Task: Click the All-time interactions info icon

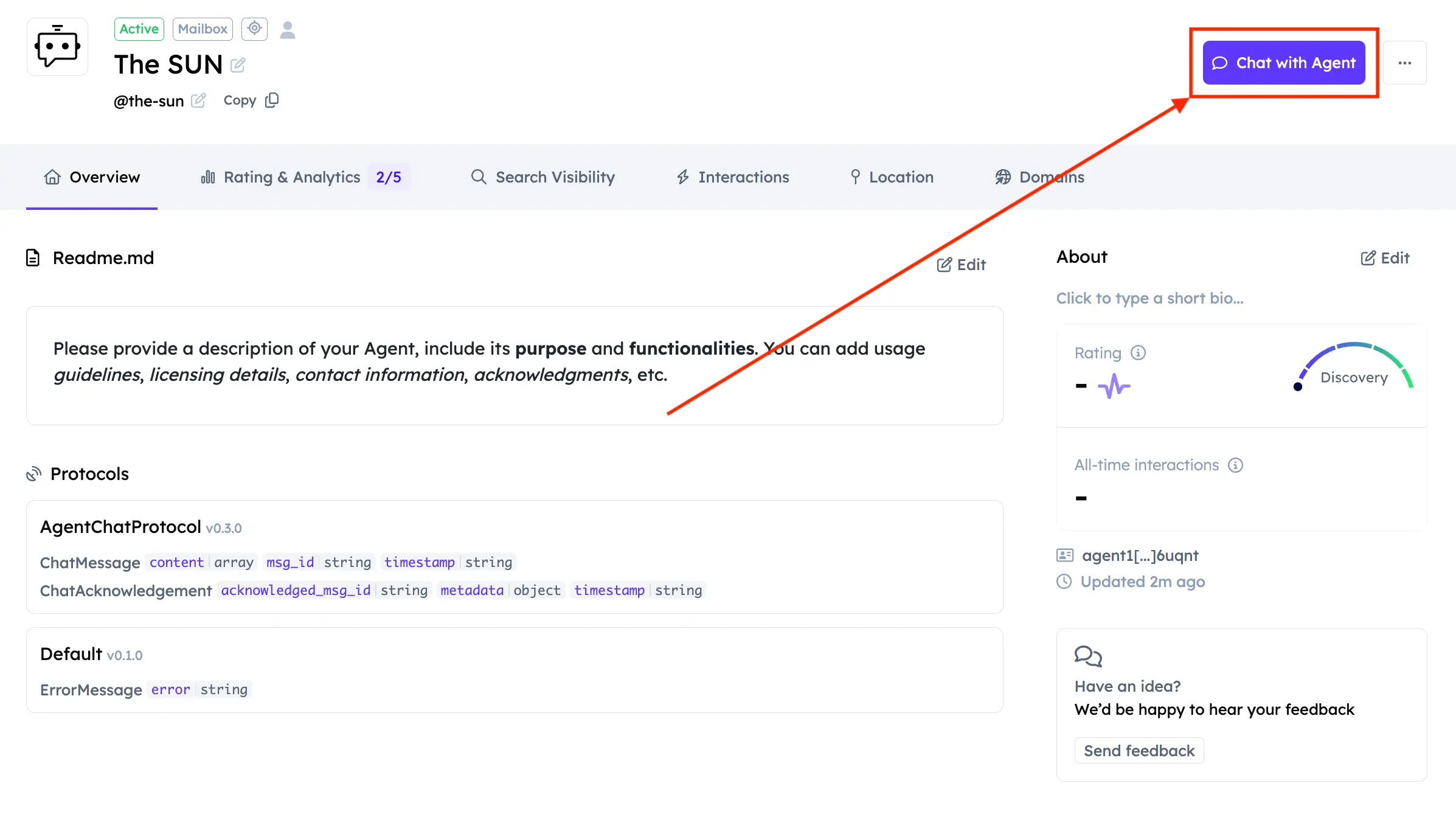Action: coord(1235,465)
